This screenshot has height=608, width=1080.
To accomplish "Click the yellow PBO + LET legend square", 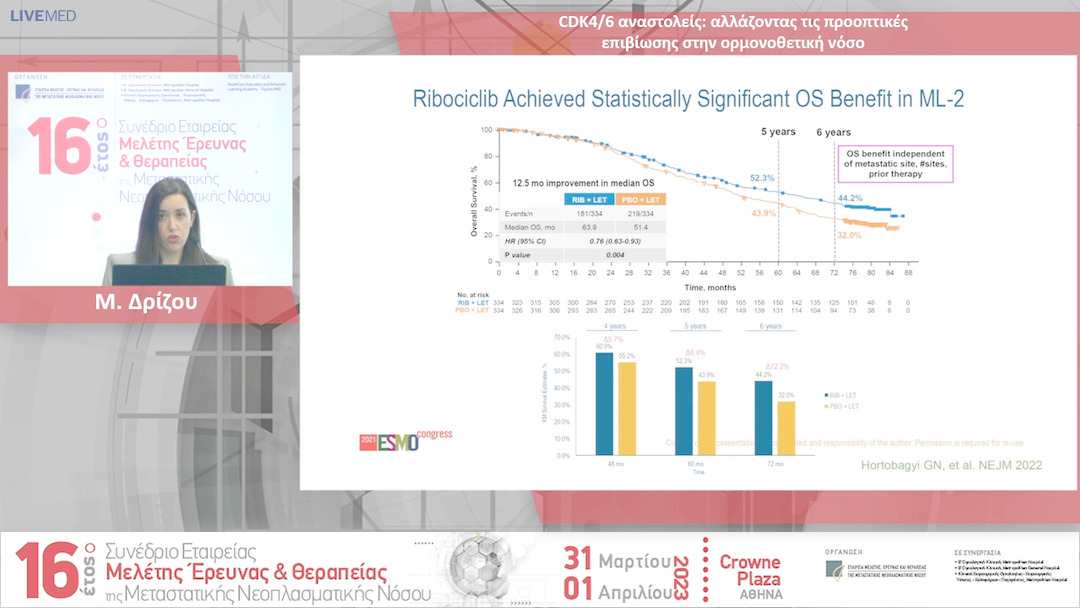I will pyautogui.click(x=823, y=407).
